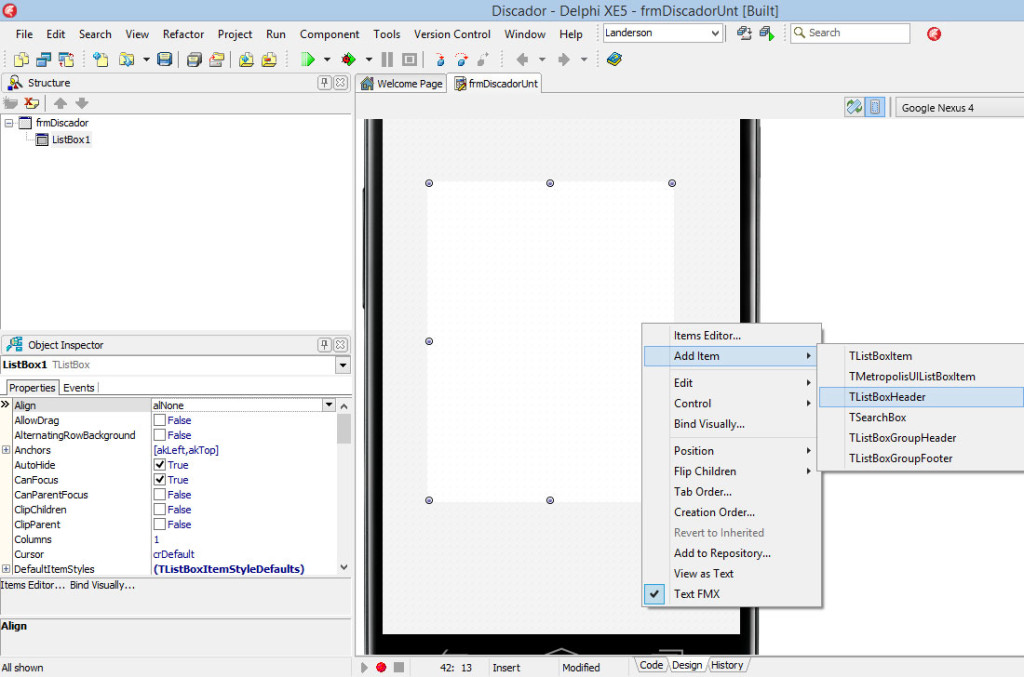1024x677 pixels.
Task: Click the green Run arrow in toolbar
Action: point(308,59)
